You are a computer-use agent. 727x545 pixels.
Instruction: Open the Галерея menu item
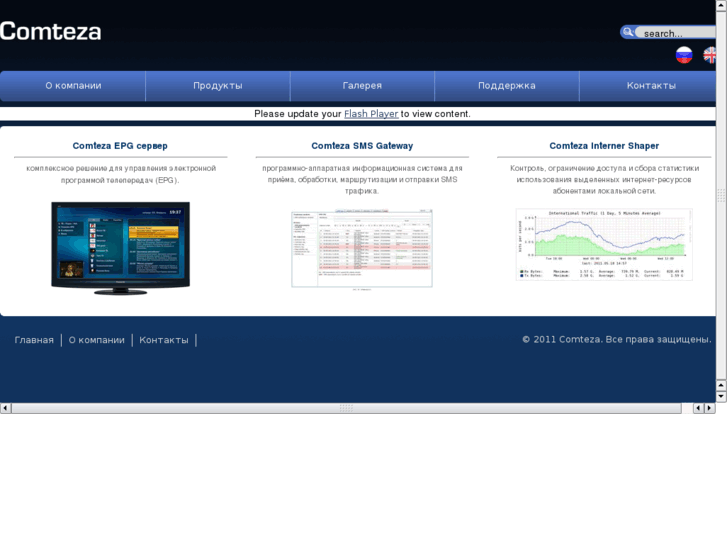click(362, 86)
